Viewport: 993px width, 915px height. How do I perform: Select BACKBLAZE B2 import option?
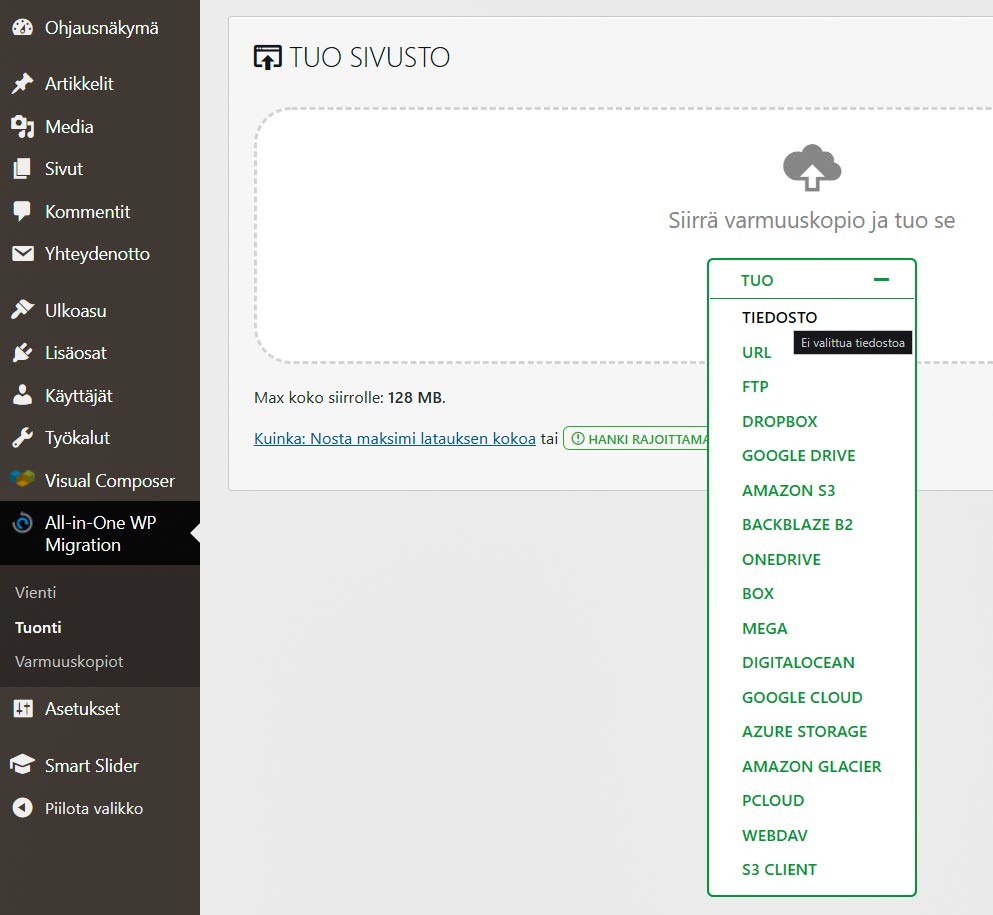coord(797,525)
